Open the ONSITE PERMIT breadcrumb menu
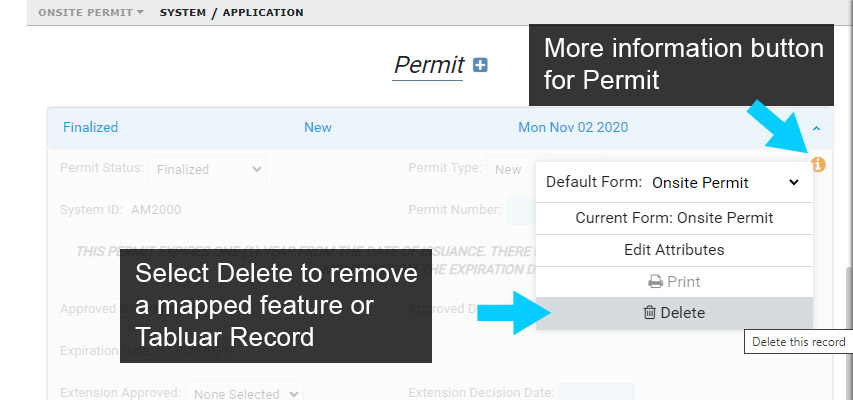This screenshot has height=400, width=853. (91, 13)
